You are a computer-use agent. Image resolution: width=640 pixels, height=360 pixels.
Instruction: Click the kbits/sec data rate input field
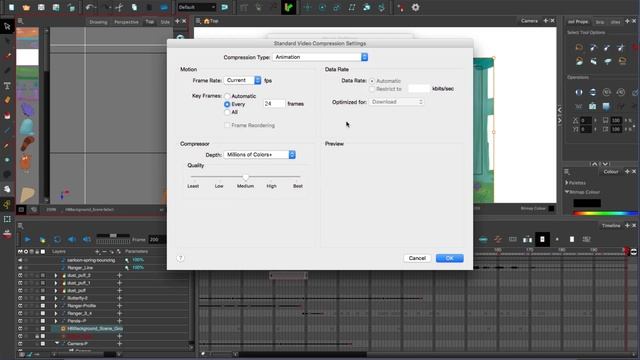coord(419,89)
